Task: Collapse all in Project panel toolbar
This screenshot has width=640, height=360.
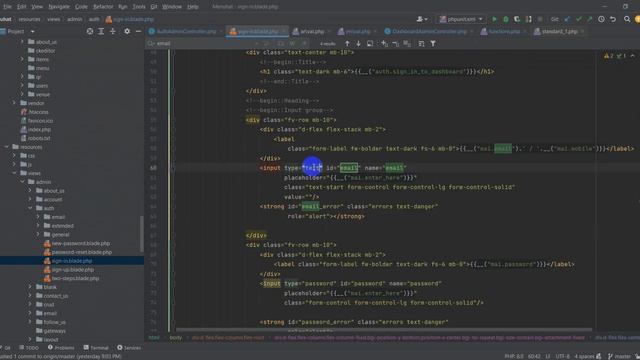Action: point(113,31)
